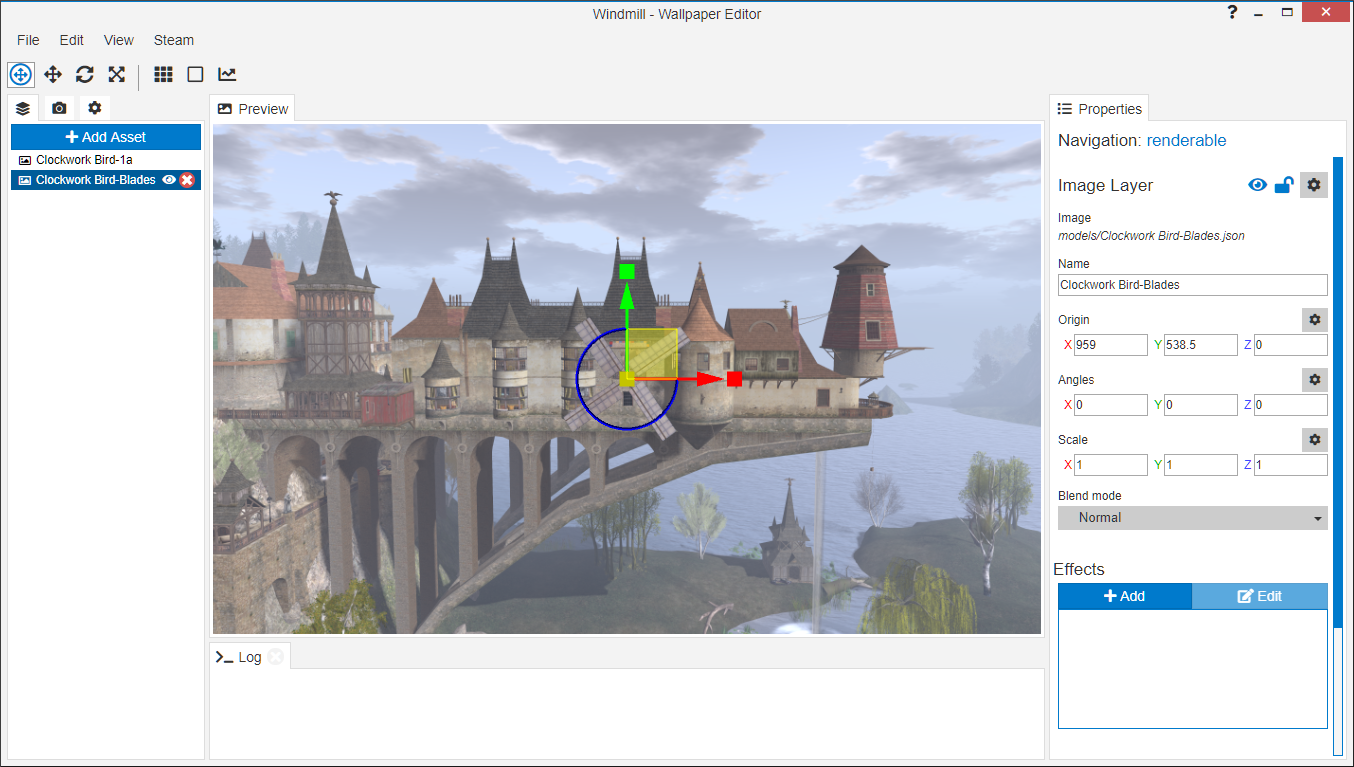Select the Move tool
1354x767 pixels.
coord(53,74)
